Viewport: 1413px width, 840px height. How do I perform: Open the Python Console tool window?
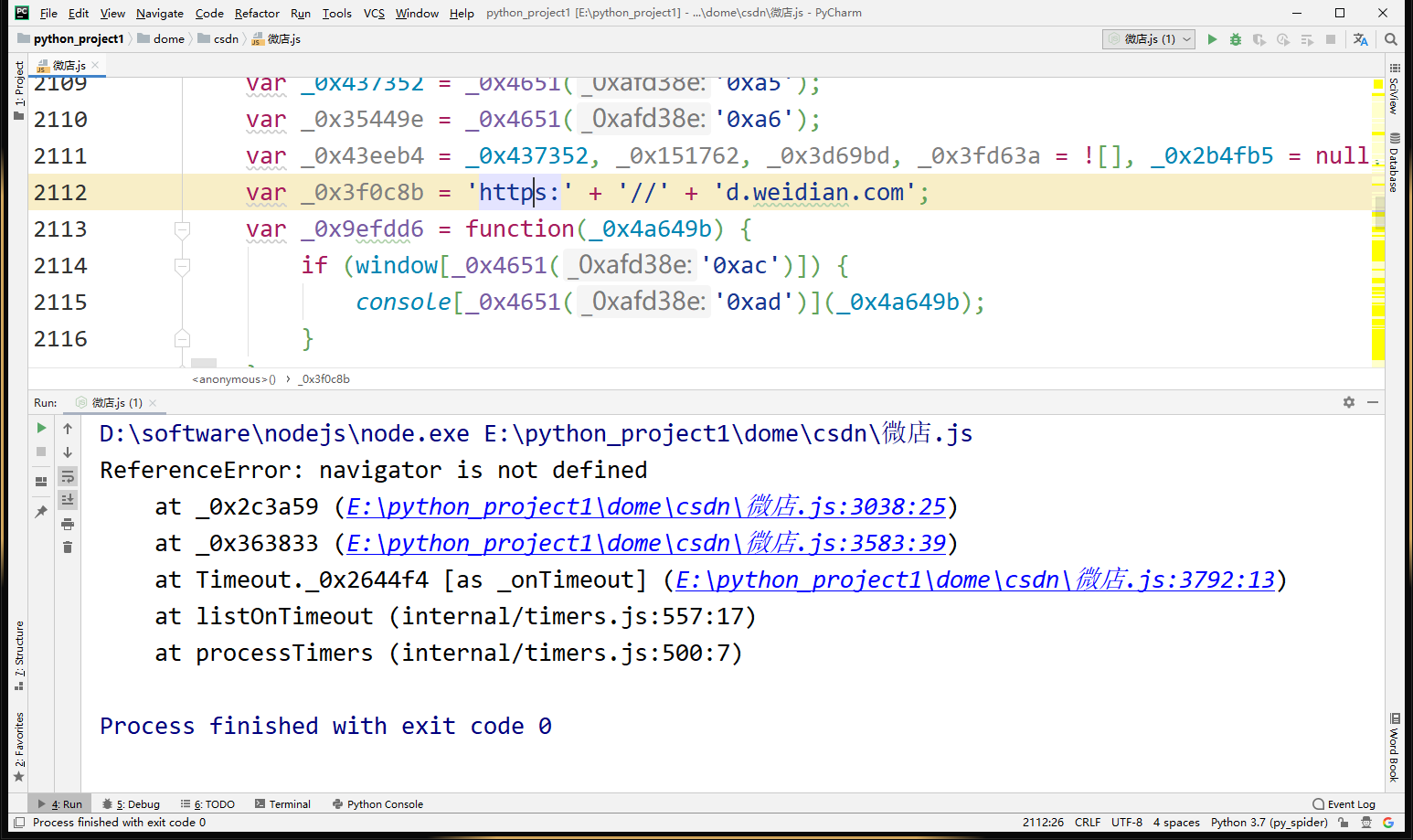(377, 804)
